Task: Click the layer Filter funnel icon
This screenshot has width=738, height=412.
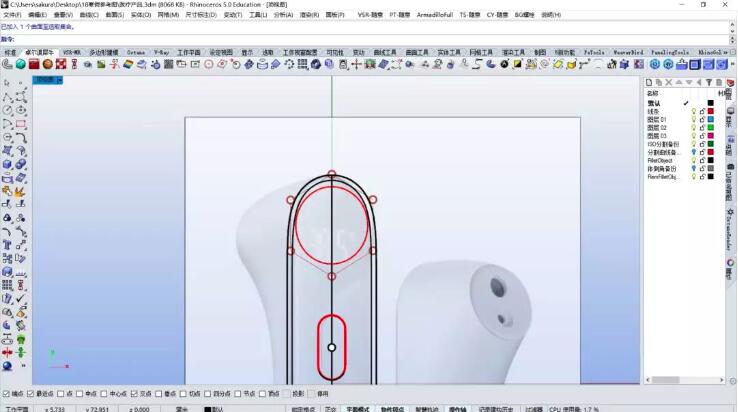Action: pos(709,82)
